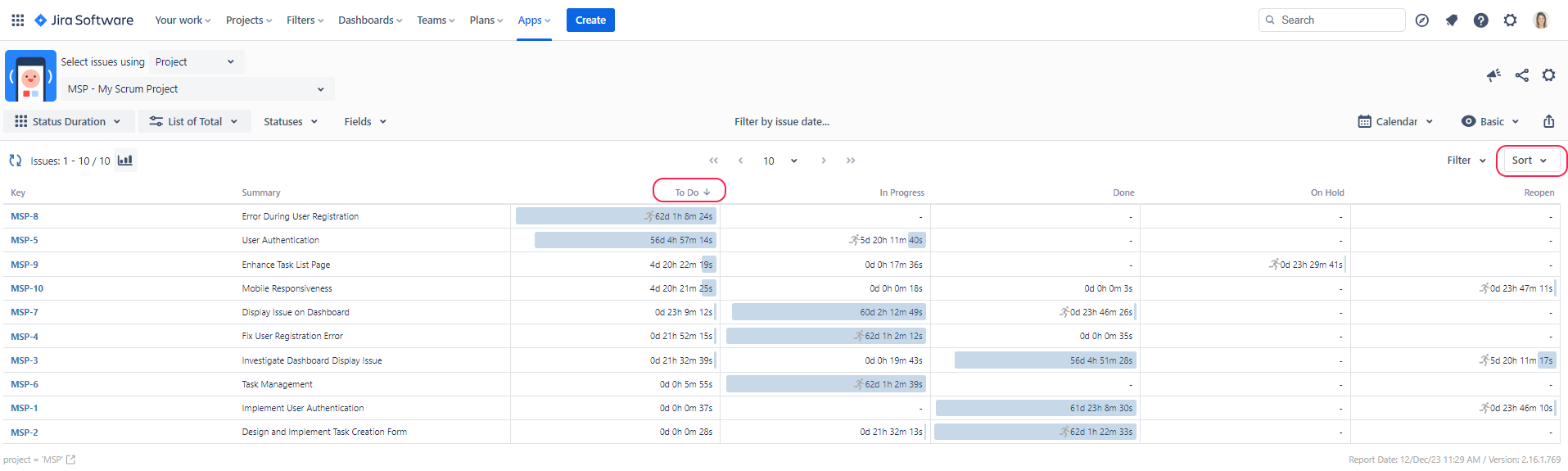Image resolution: width=1568 pixels, height=471 pixels.
Task: Click the megaphone announcements icon
Action: click(1493, 75)
